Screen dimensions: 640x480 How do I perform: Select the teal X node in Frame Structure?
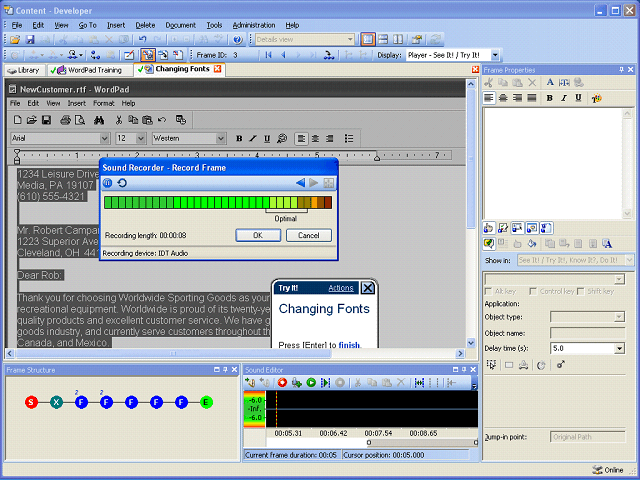pos(56,402)
